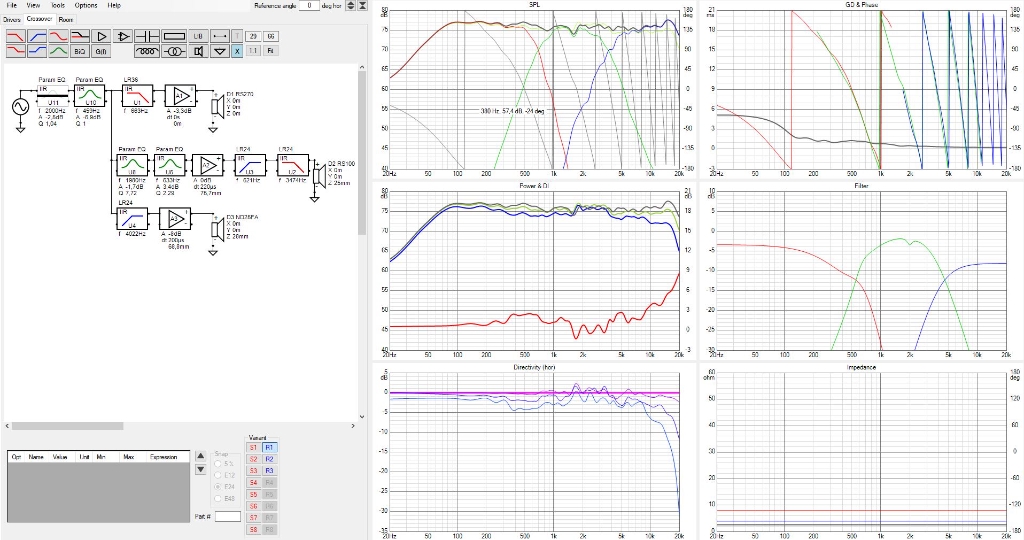Screen dimensions: 1024x540
Task: Open the Options menu
Action: click(x=86, y=5)
